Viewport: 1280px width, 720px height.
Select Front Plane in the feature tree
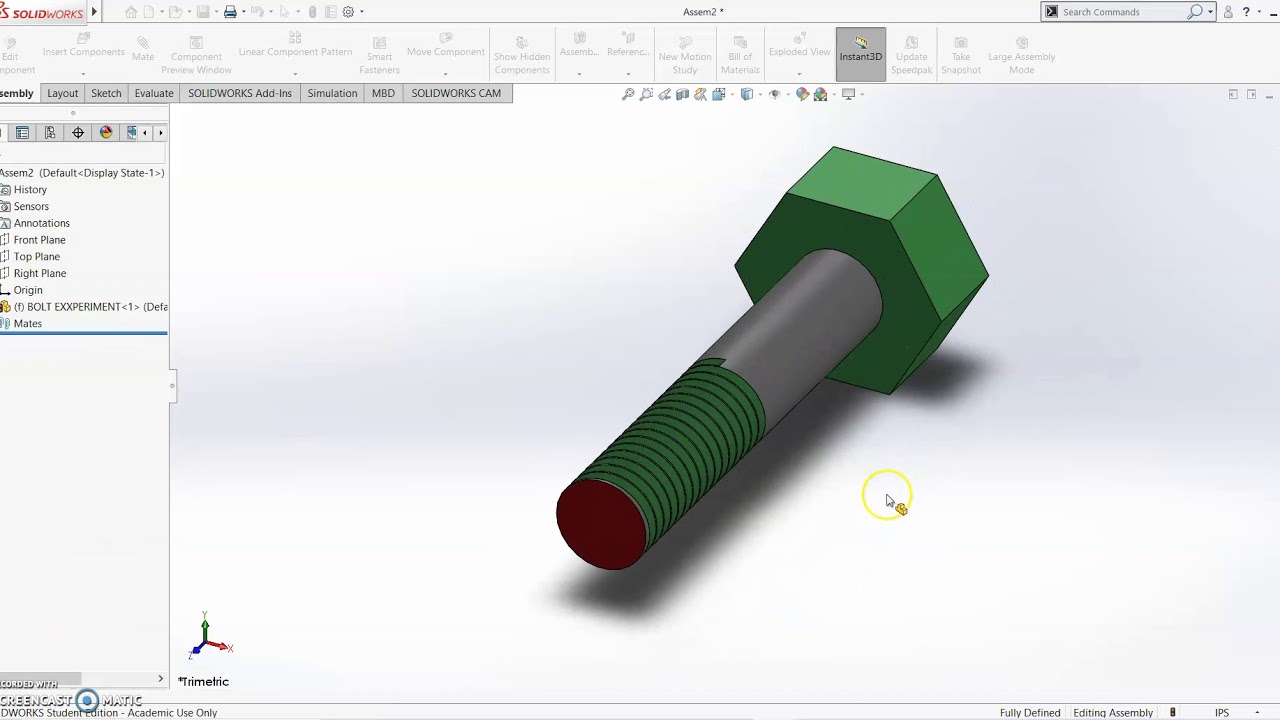click(x=39, y=240)
